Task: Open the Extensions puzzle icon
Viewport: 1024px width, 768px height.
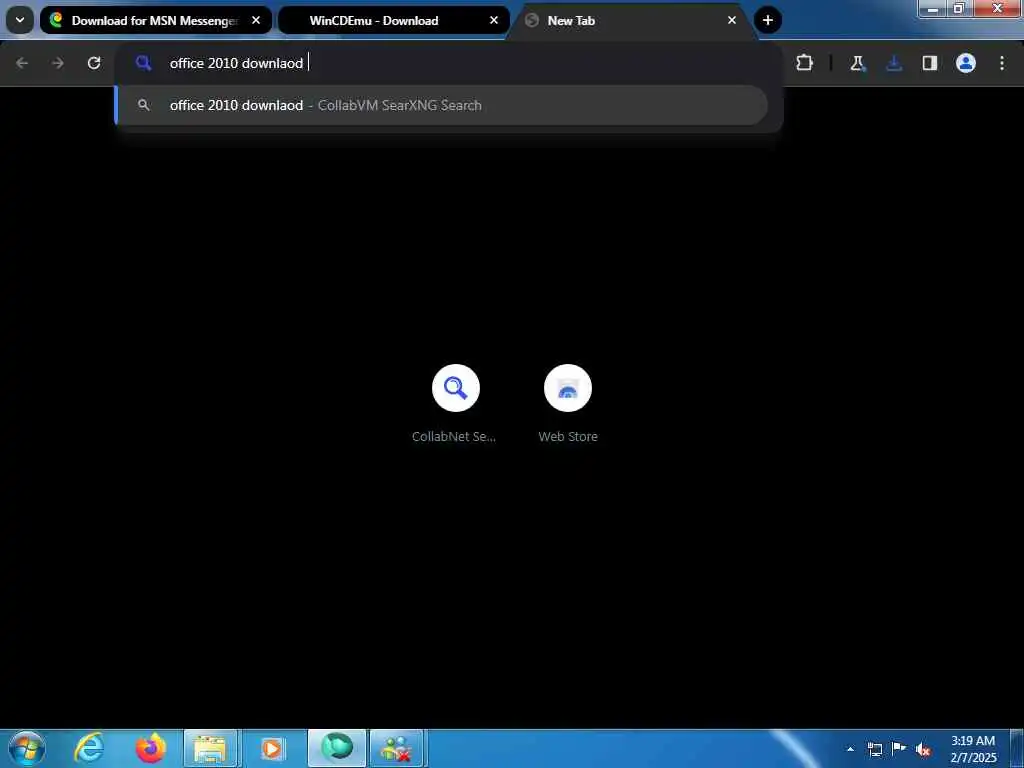Action: (805, 63)
